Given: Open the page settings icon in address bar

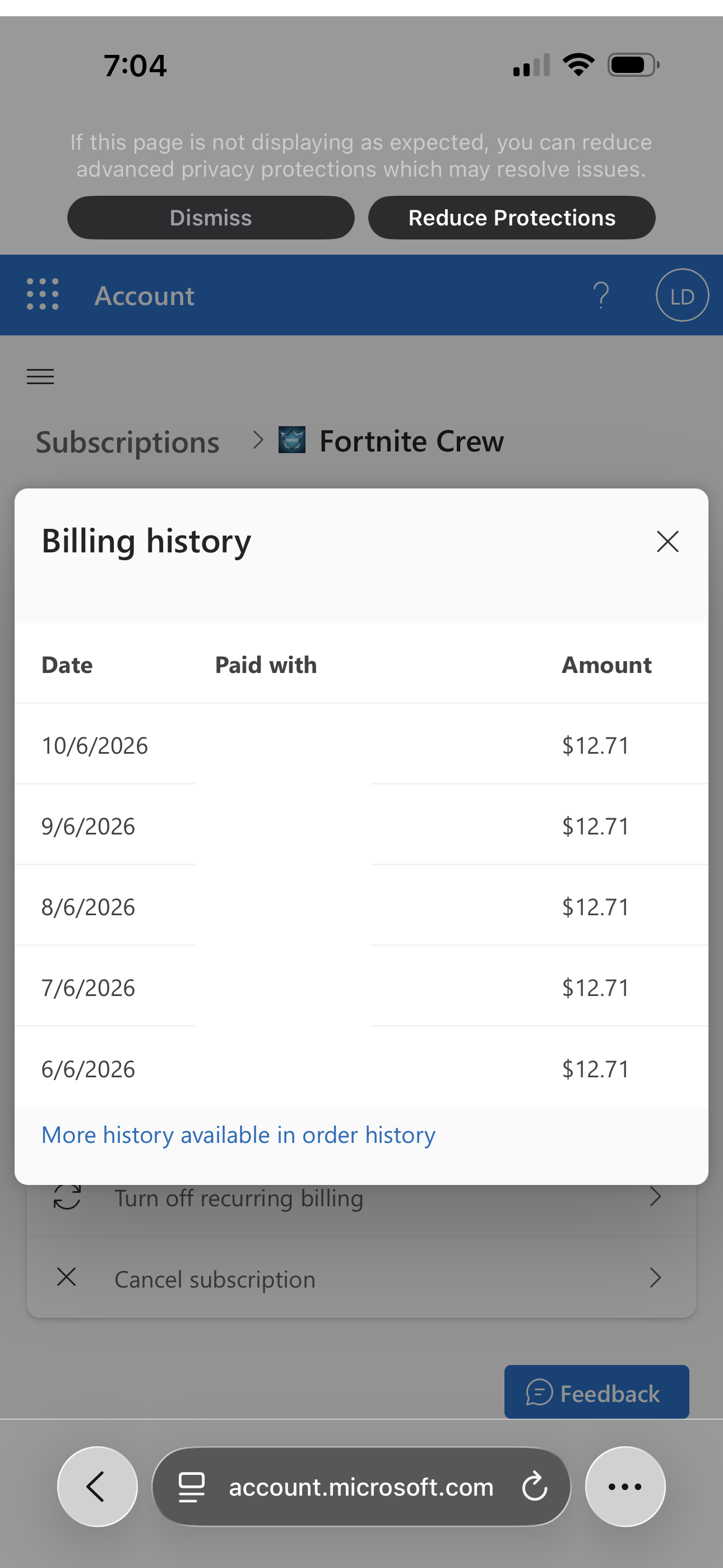Looking at the screenshot, I should coord(191,1487).
